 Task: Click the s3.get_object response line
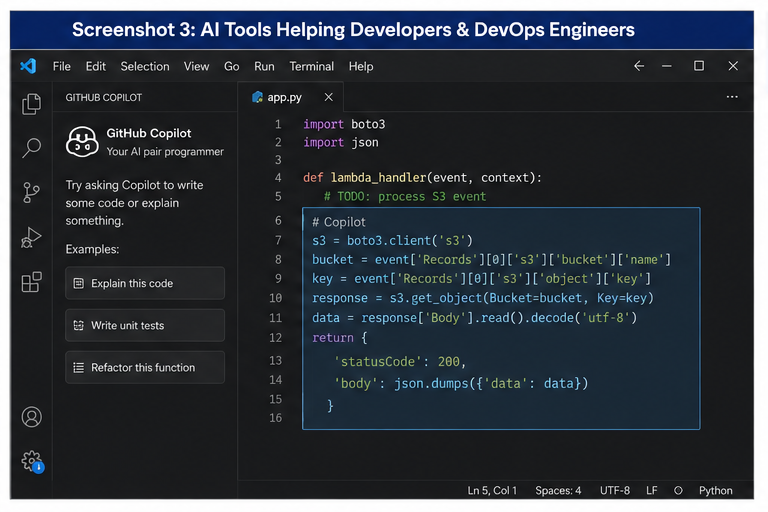[483, 298]
